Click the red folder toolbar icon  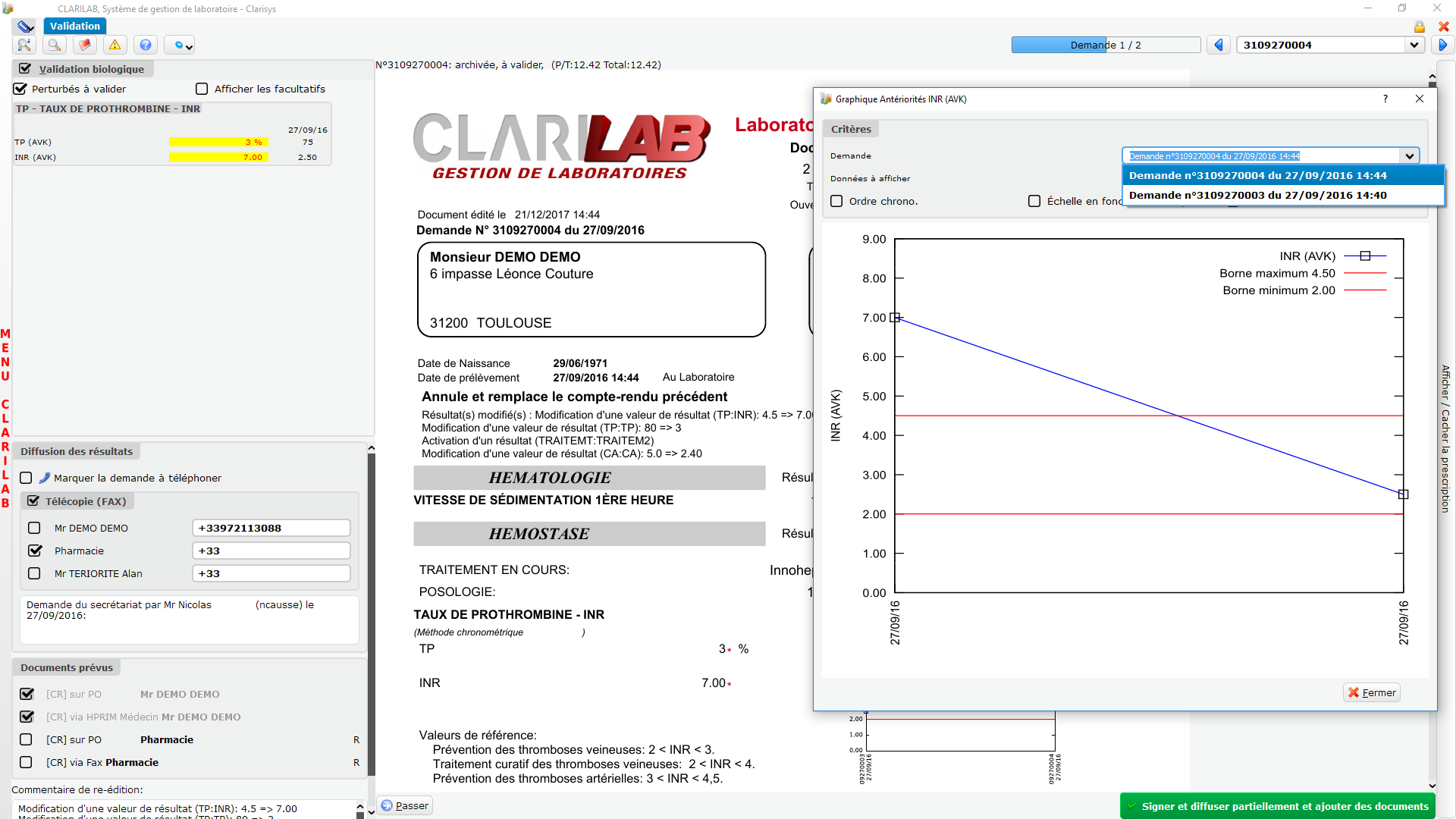(85, 45)
